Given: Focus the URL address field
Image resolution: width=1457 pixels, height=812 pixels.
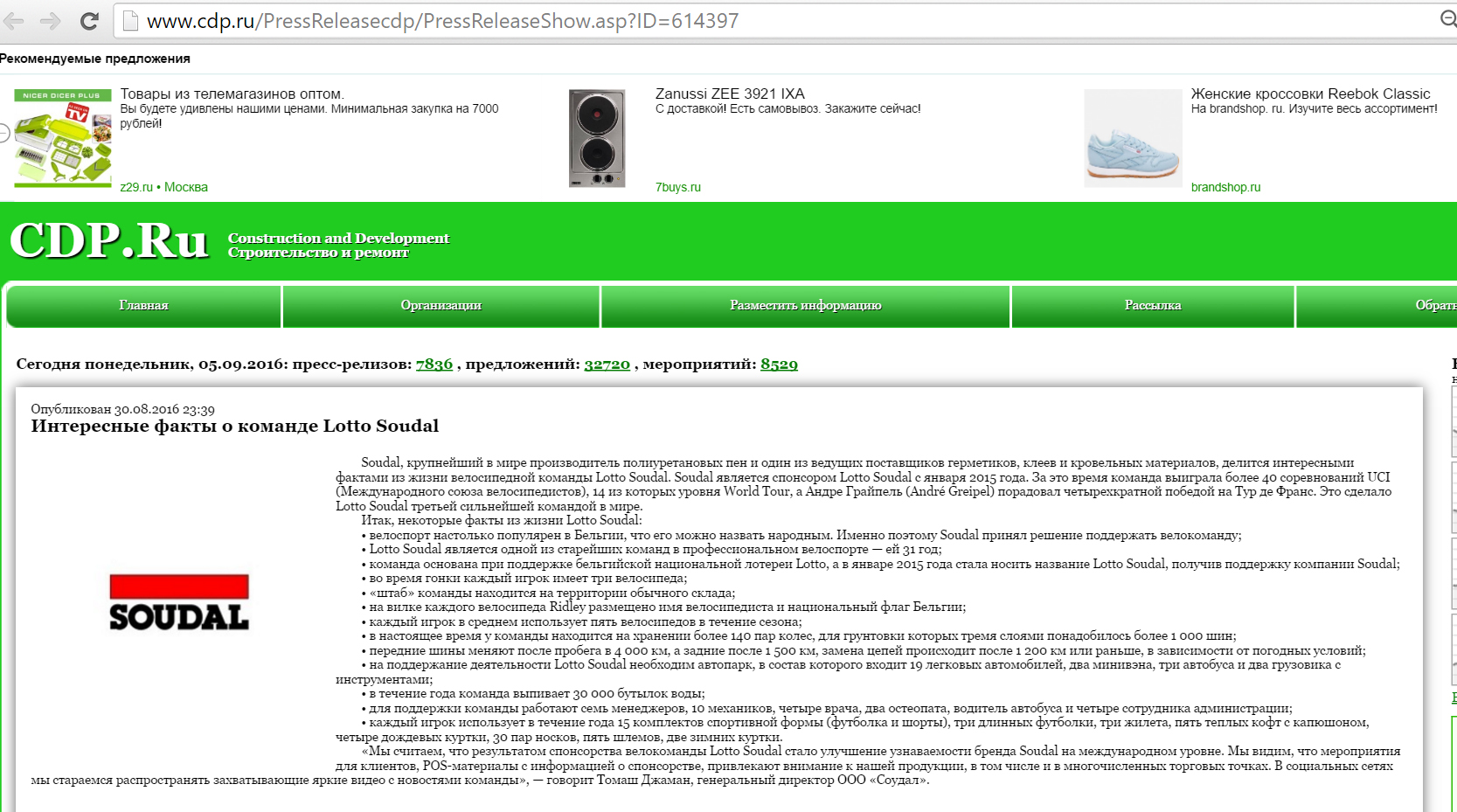Looking at the screenshot, I should coord(787,21).
